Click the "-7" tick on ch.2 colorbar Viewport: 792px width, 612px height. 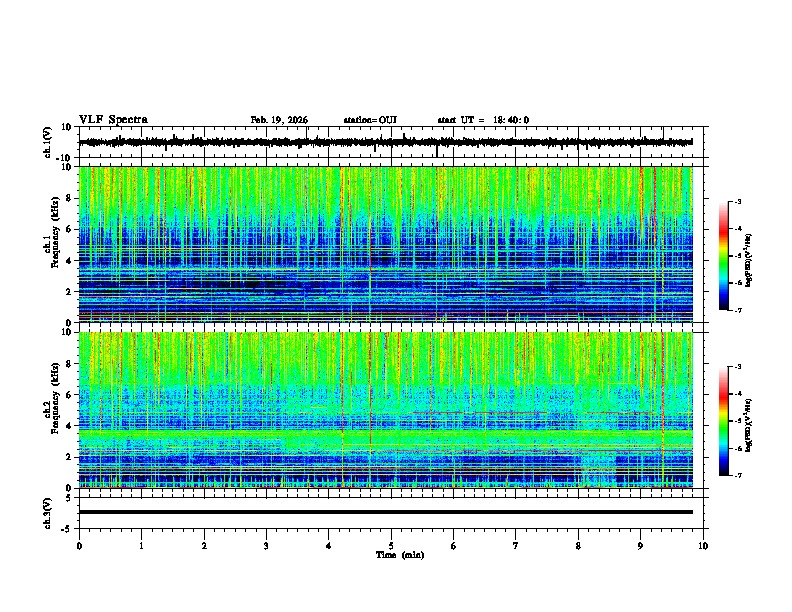pos(736,475)
